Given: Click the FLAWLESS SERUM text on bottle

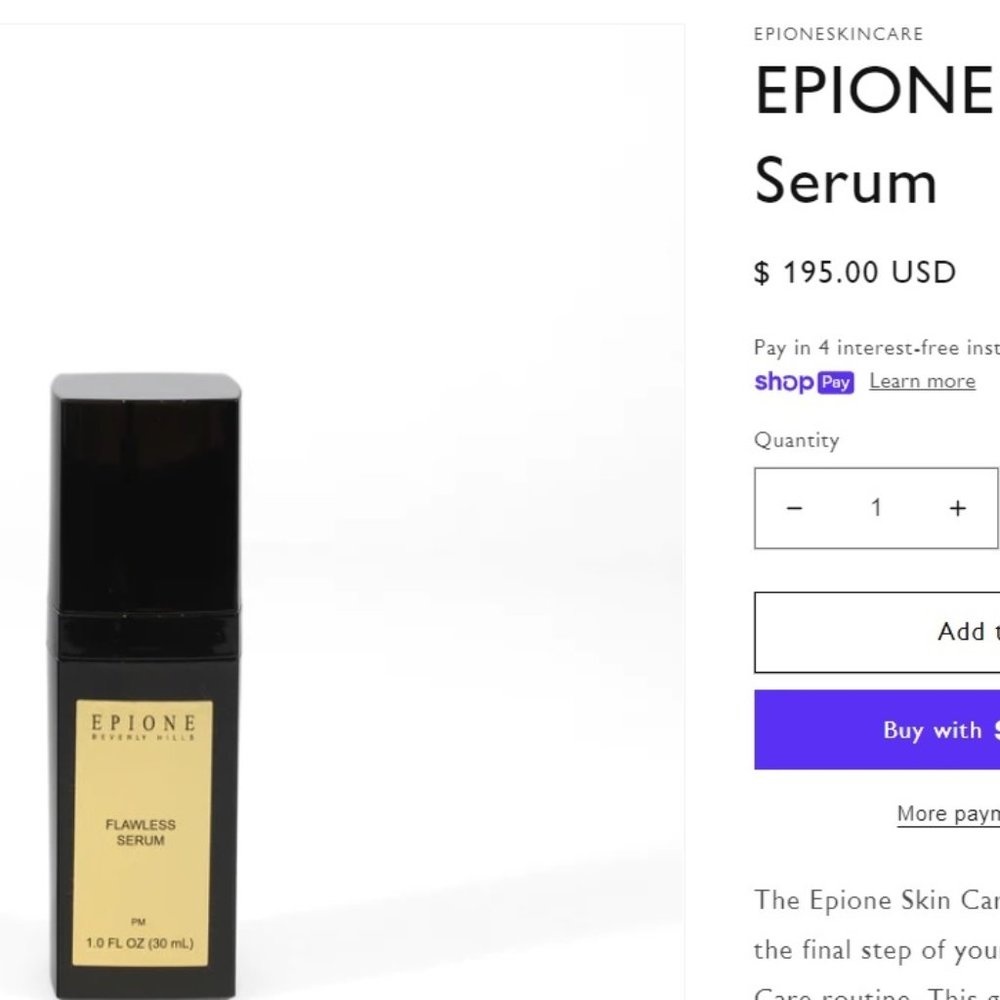Looking at the screenshot, I should pyautogui.click(x=140, y=832).
